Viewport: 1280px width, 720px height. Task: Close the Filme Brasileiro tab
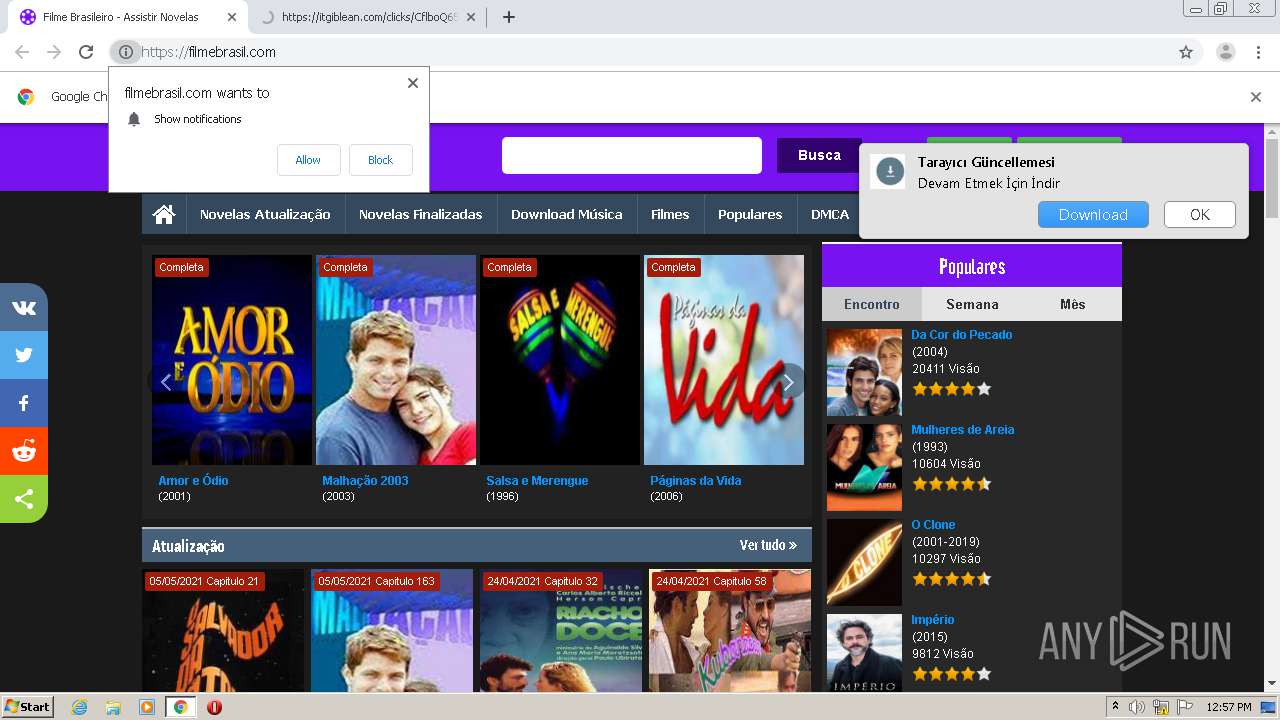[231, 17]
